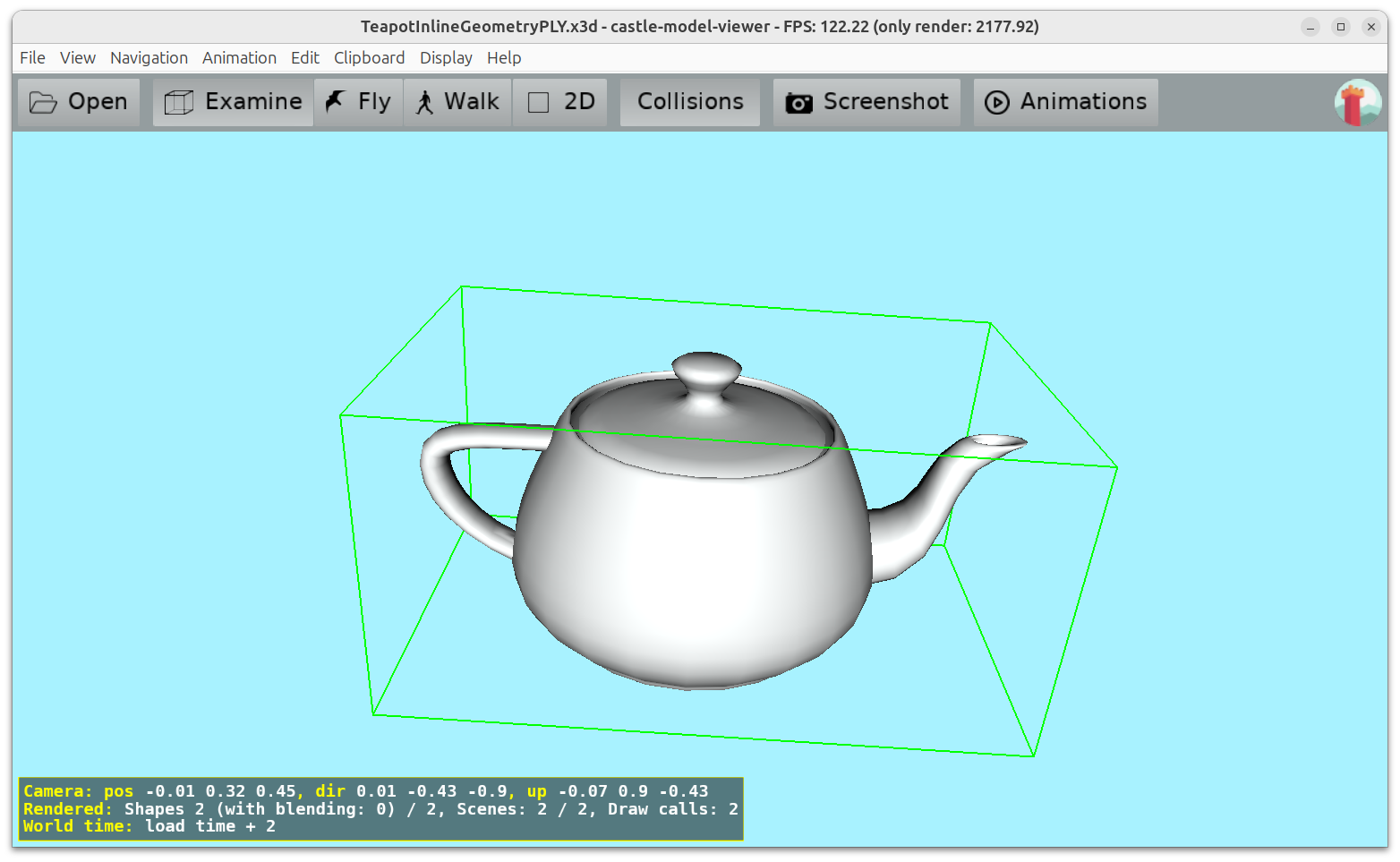Click the camera status info panel
The height and width of the screenshot is (862, 1400).
(x=380, y=808)
